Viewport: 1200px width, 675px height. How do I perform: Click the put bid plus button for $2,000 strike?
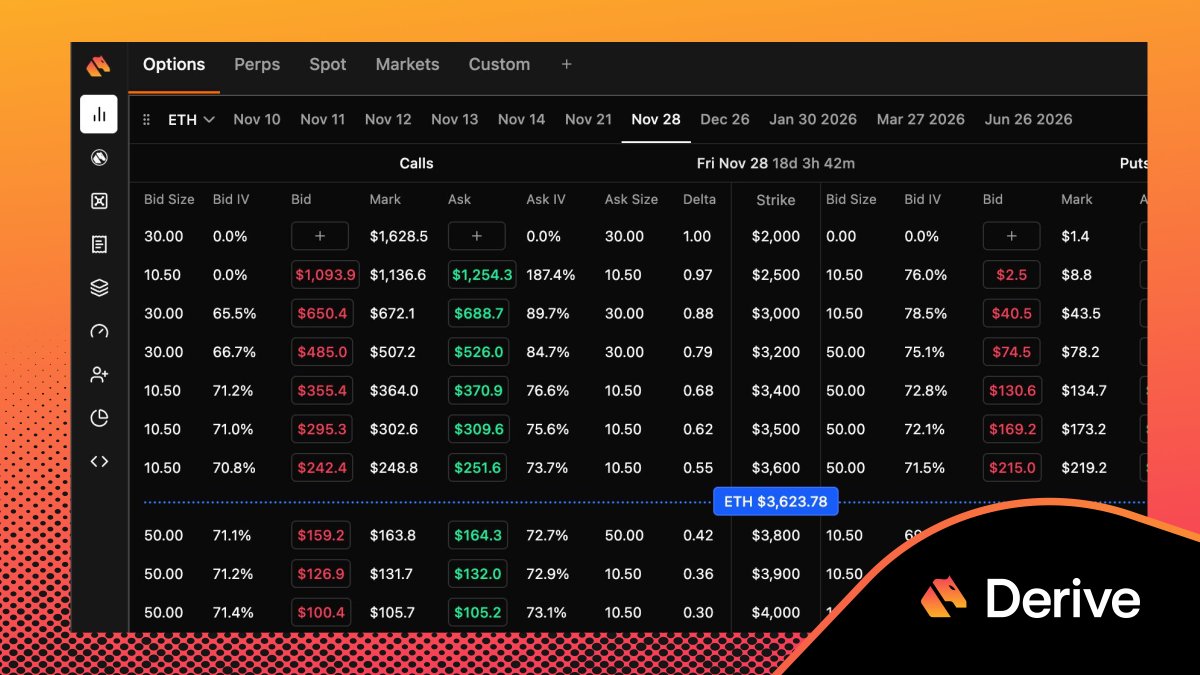(x=1011, y=236)
